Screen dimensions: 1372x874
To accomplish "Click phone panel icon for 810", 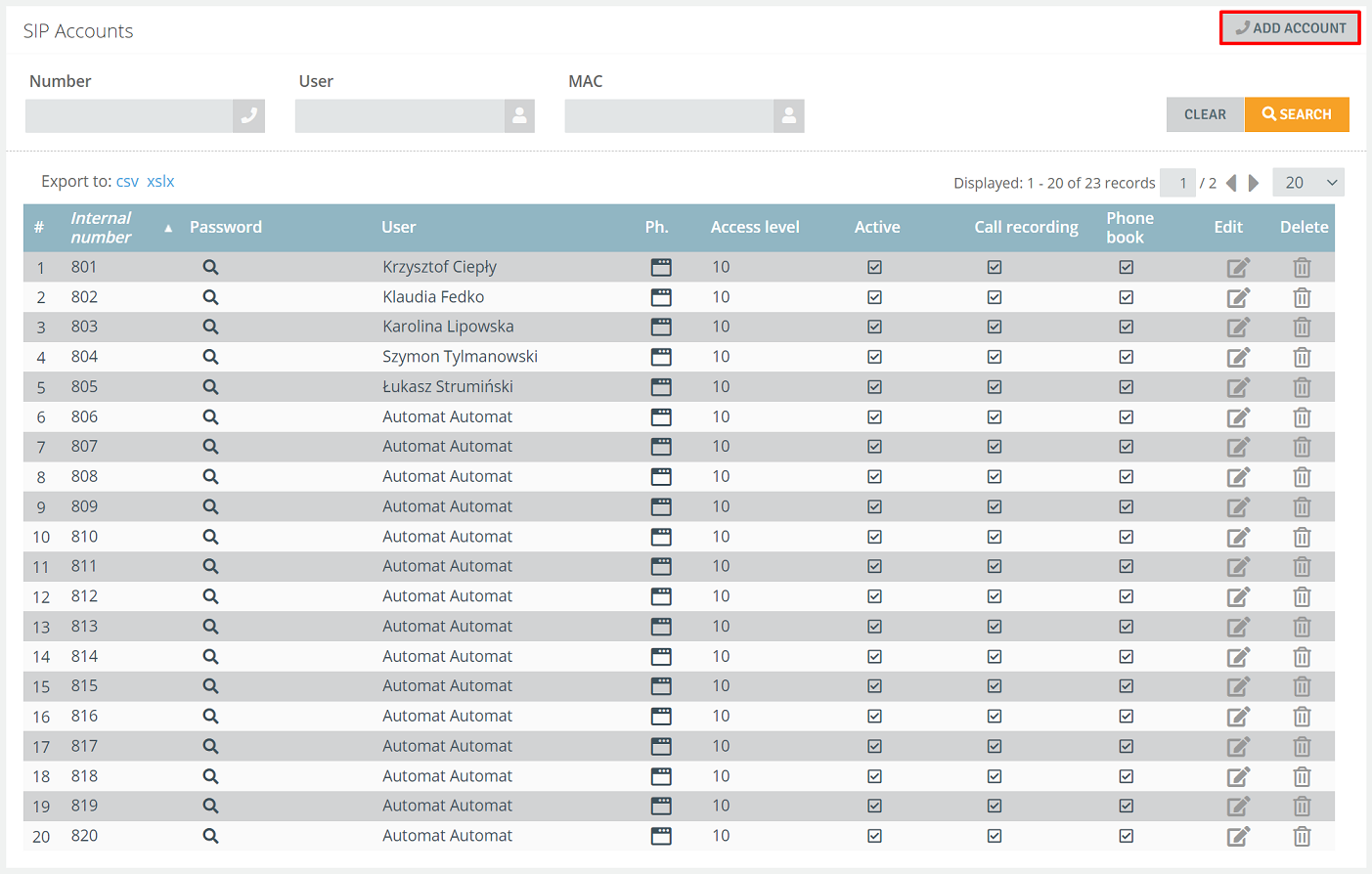I will (x=661, y=537).
